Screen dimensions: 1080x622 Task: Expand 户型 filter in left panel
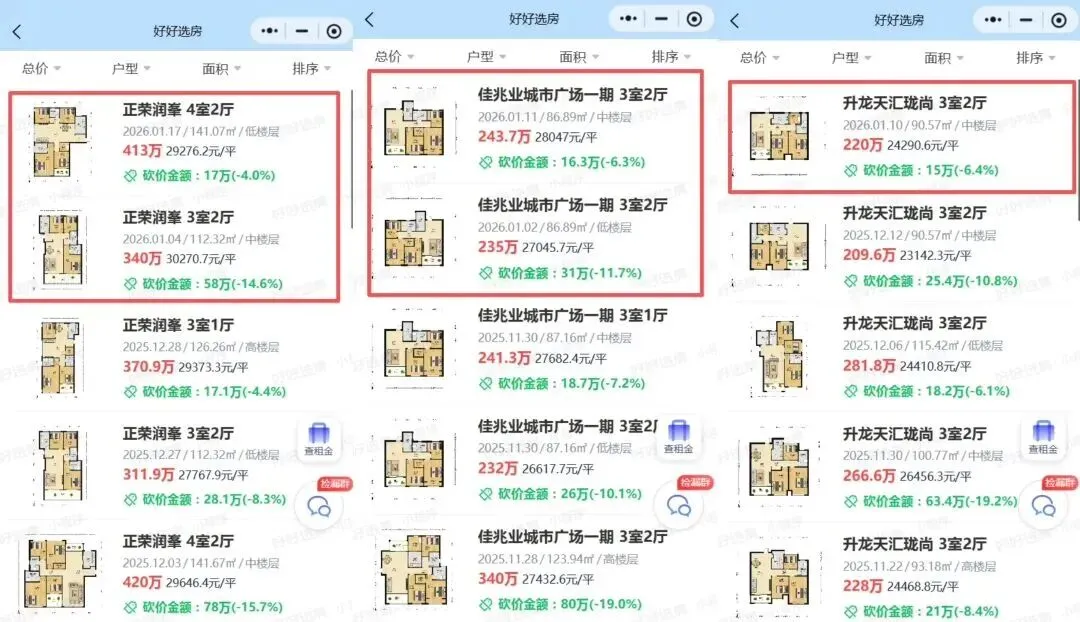click(x=131, y=68)
